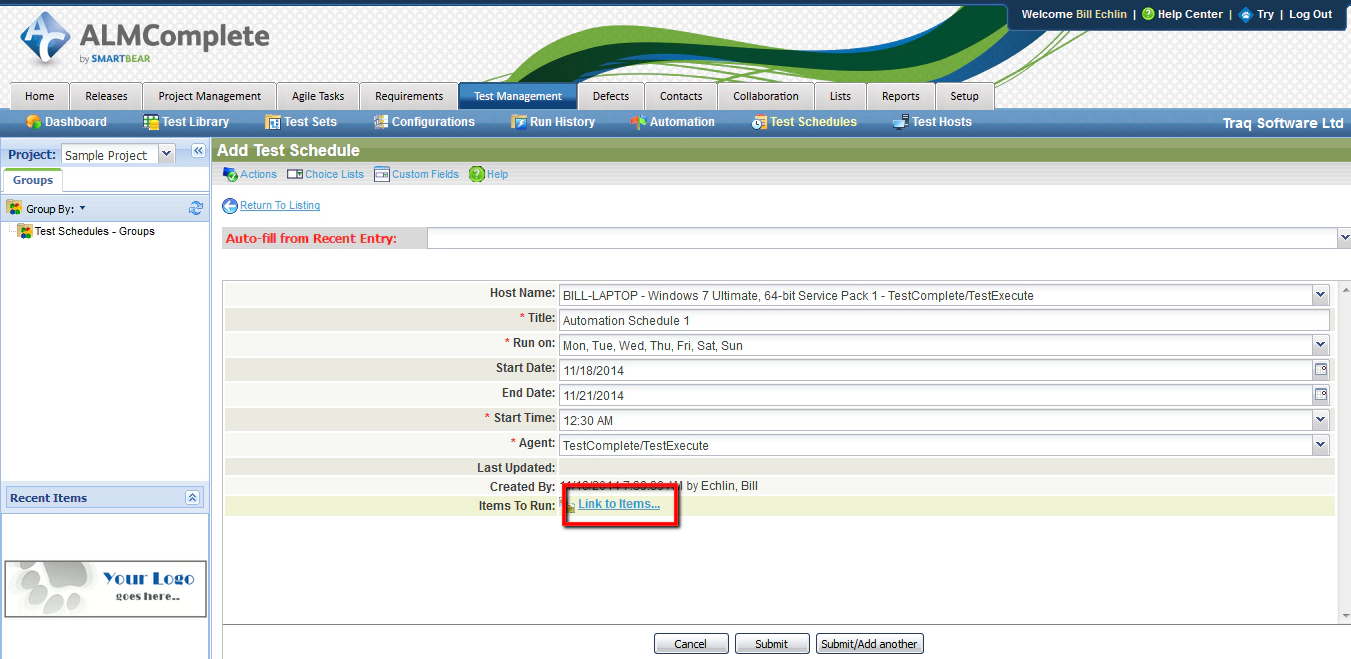
Task: Open the Test Library section
Action: (196, 121)
